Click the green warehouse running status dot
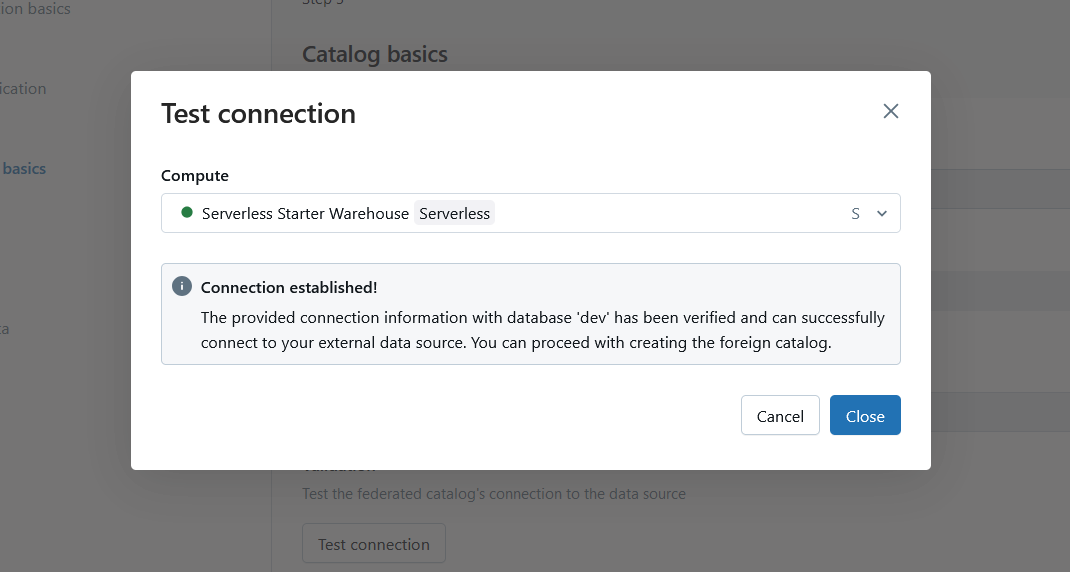This screenshot has height=572, width=1070. click(187, 213)
